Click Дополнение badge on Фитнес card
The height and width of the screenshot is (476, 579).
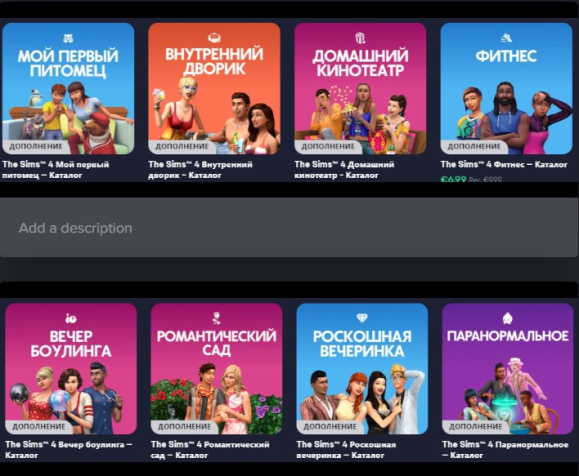(474, 147)
